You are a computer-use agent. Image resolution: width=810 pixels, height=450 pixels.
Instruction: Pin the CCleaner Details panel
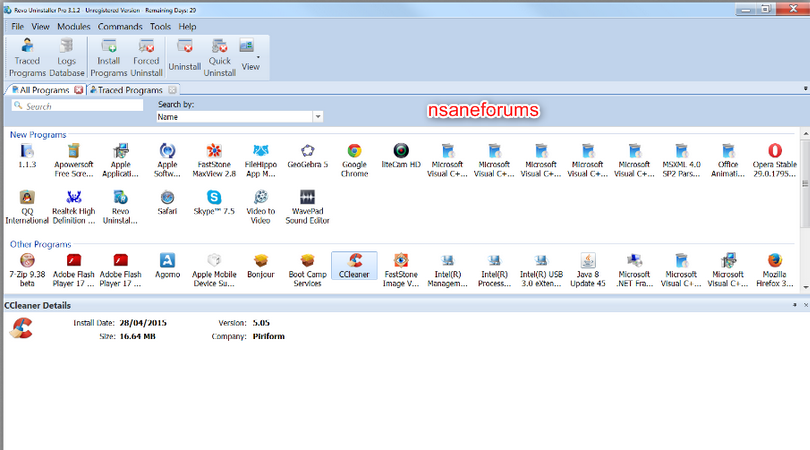[795, 305]
